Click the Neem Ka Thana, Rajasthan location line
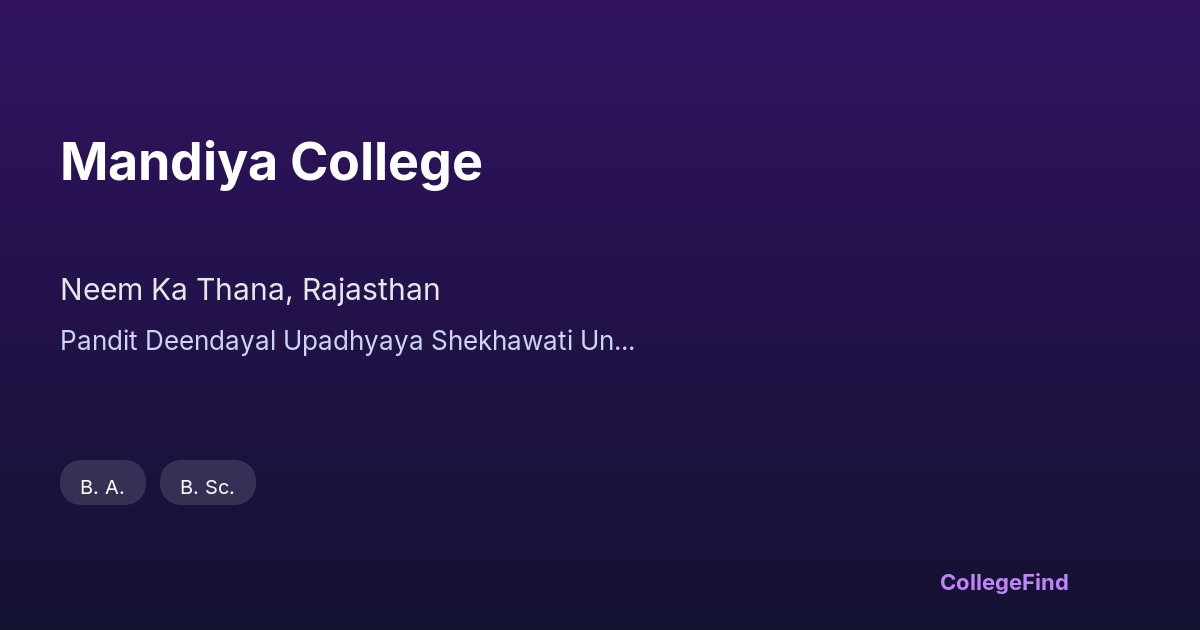Screen dimensions: 1200x630 (250, 290)
